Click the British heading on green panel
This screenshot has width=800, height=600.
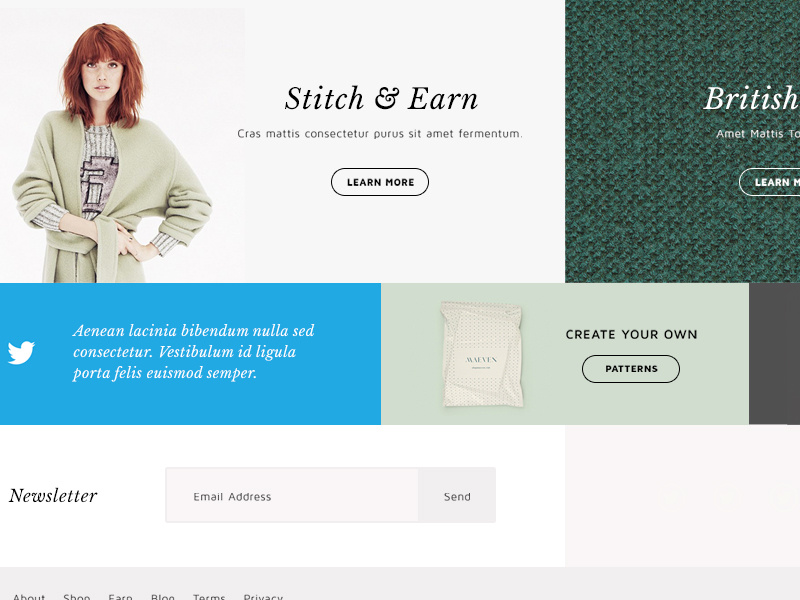click(x=752, y=98)
